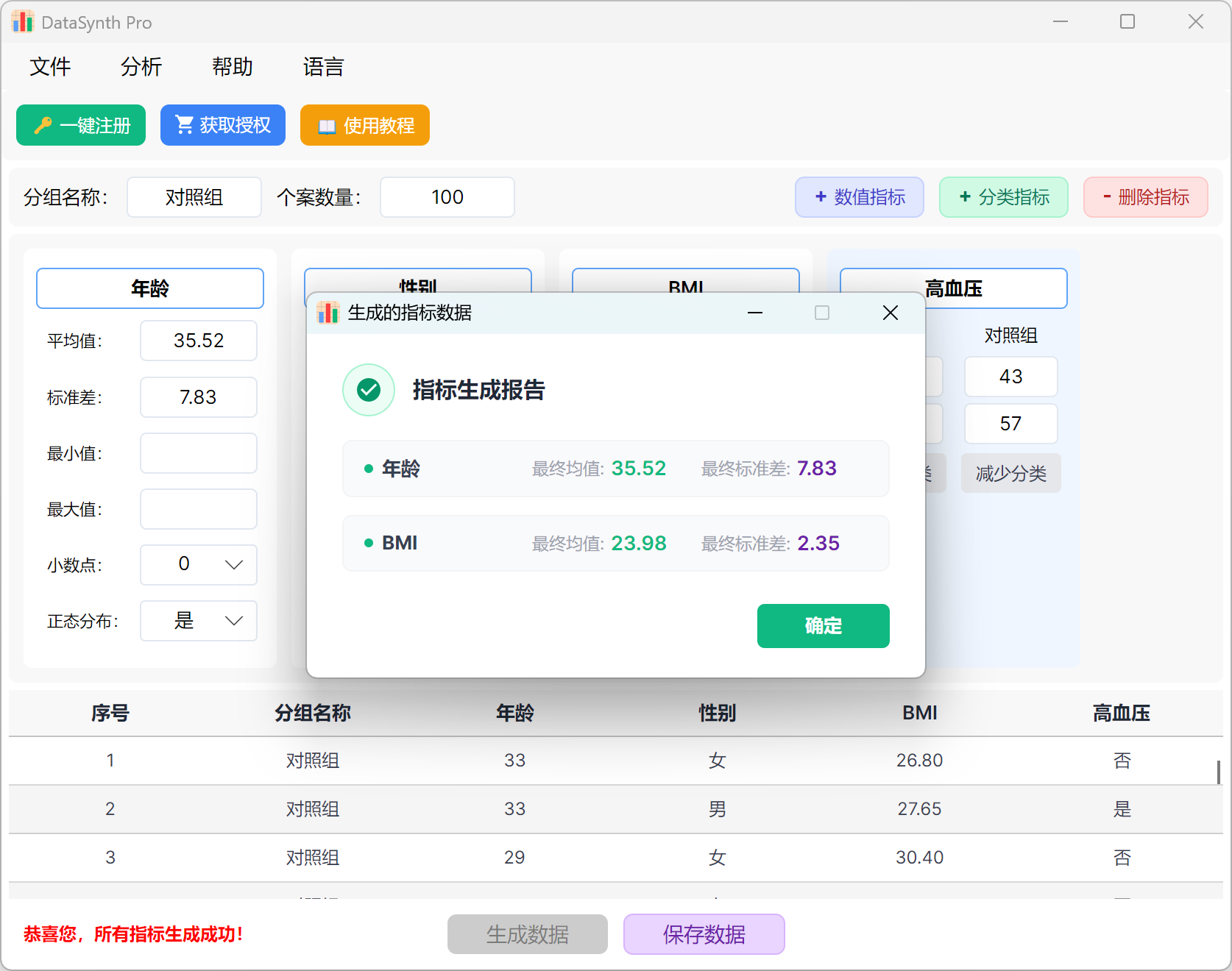Open the 分析 menu
The height and width of the screenshot is (971, 1232).
point(141,67)
